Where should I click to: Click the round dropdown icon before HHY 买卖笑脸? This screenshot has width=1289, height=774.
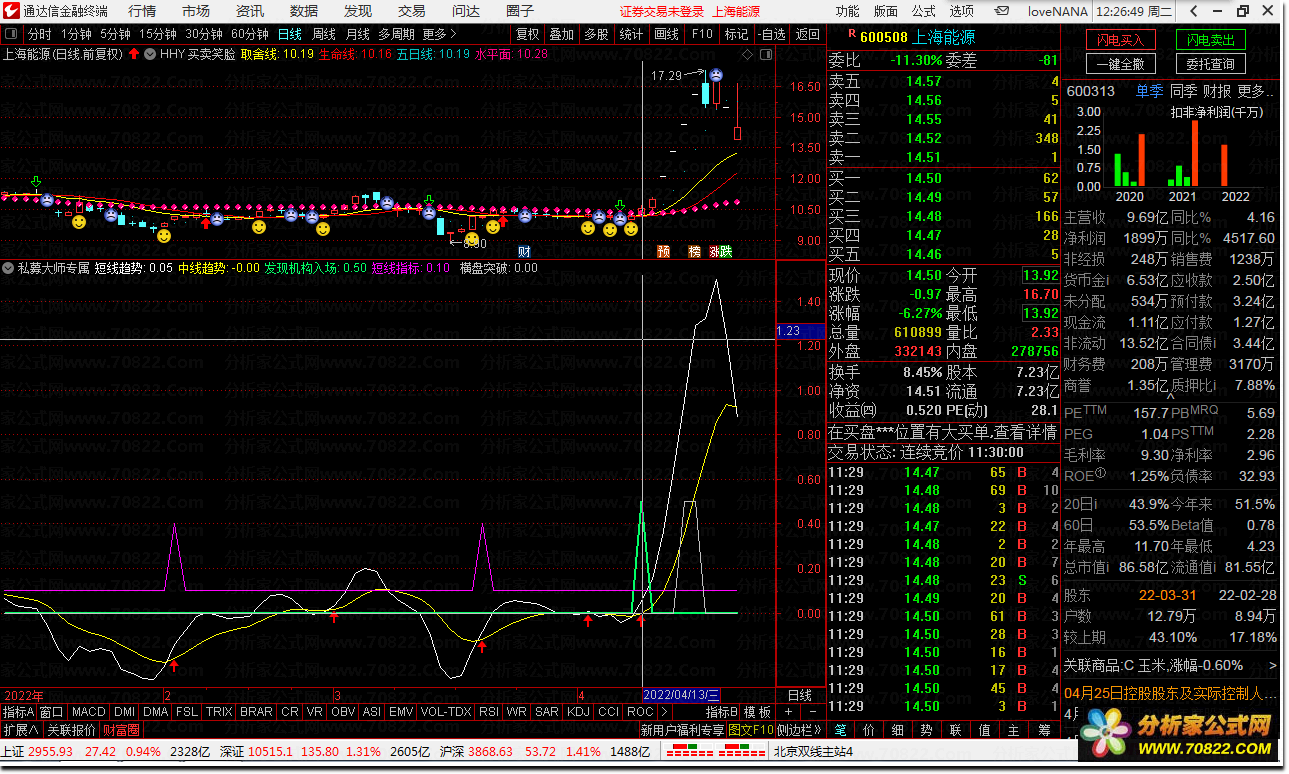coord(150,54)
